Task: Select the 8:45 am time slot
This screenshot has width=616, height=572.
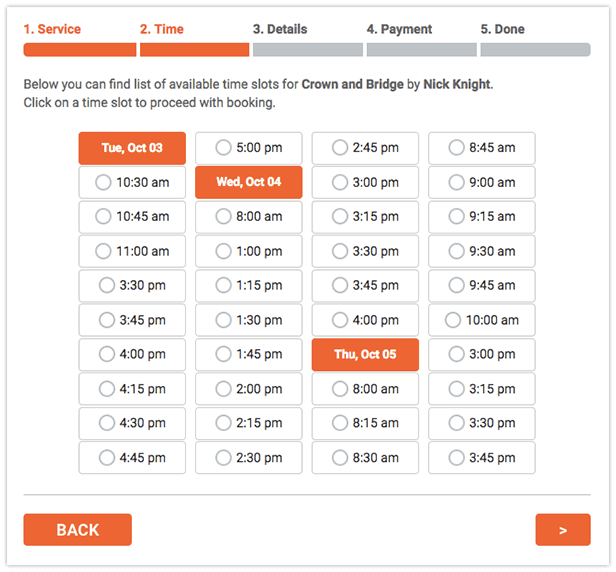Action: 482,148
